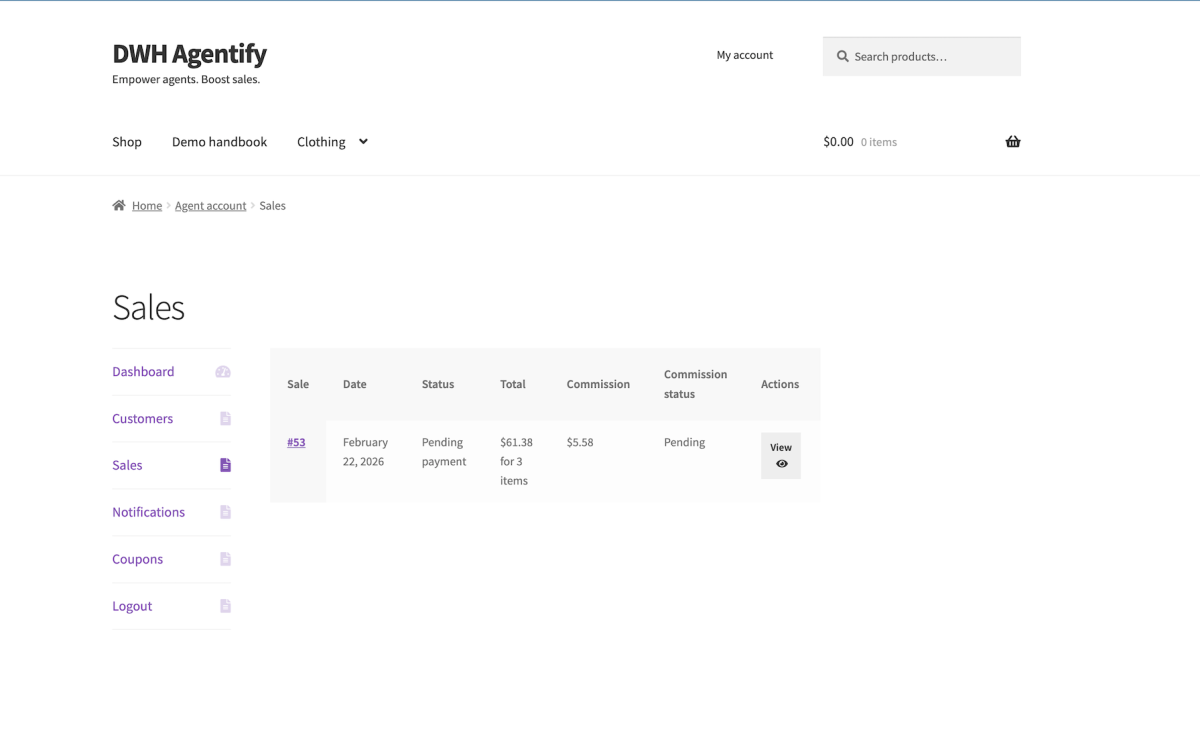Open sale order #53 link
This screenshot has height=737, width=1200.
click(x=296, y=442)
